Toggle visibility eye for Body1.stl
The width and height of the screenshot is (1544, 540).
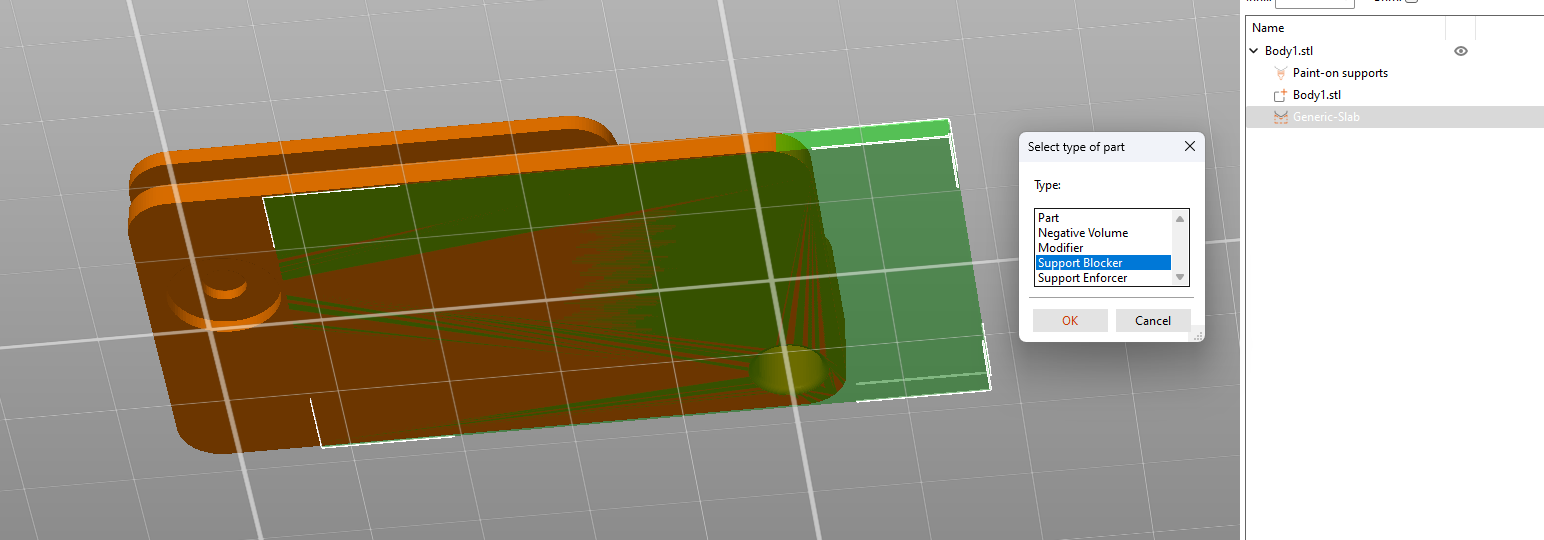[1461, 51]
